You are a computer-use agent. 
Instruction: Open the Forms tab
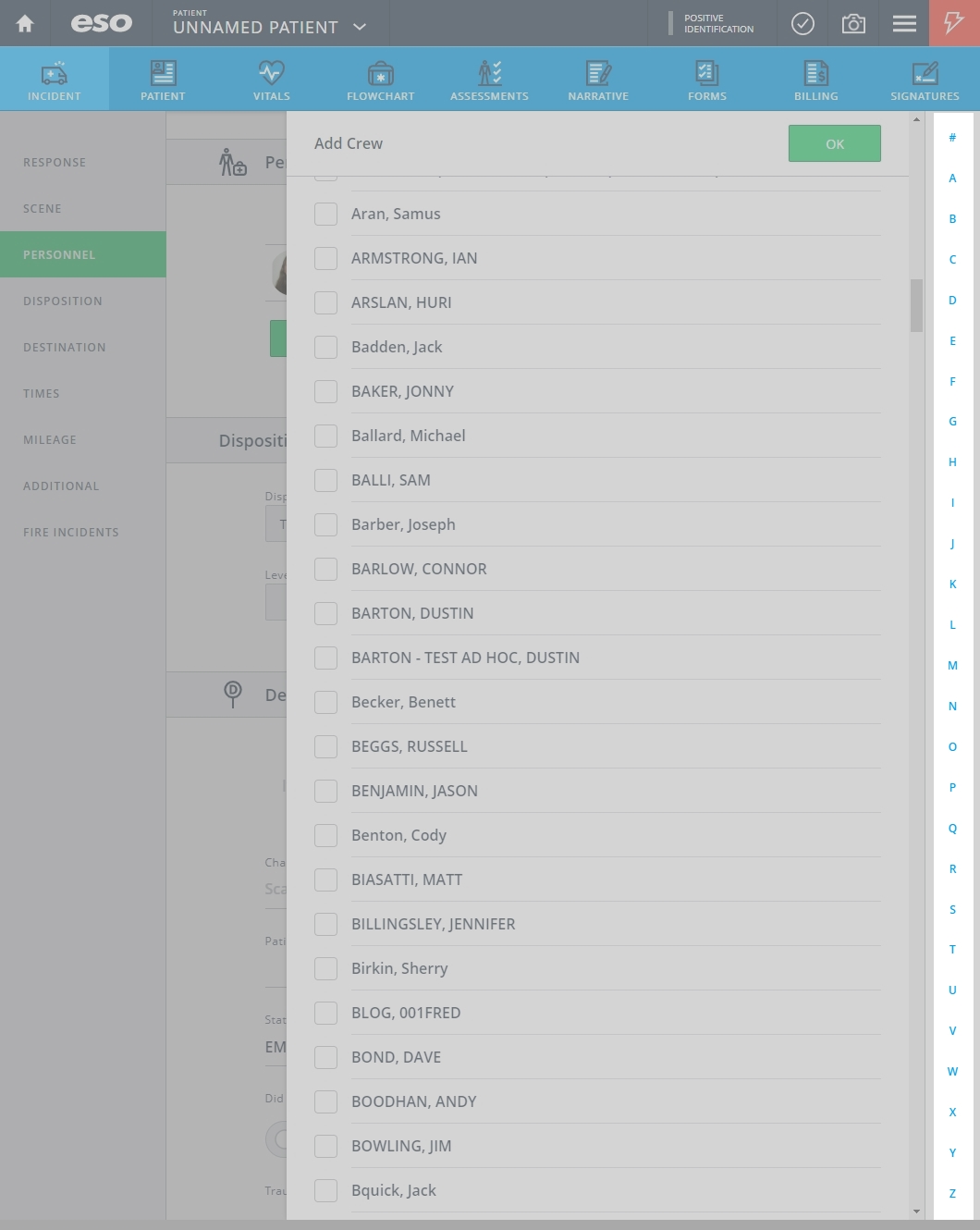tap(707, 80)
